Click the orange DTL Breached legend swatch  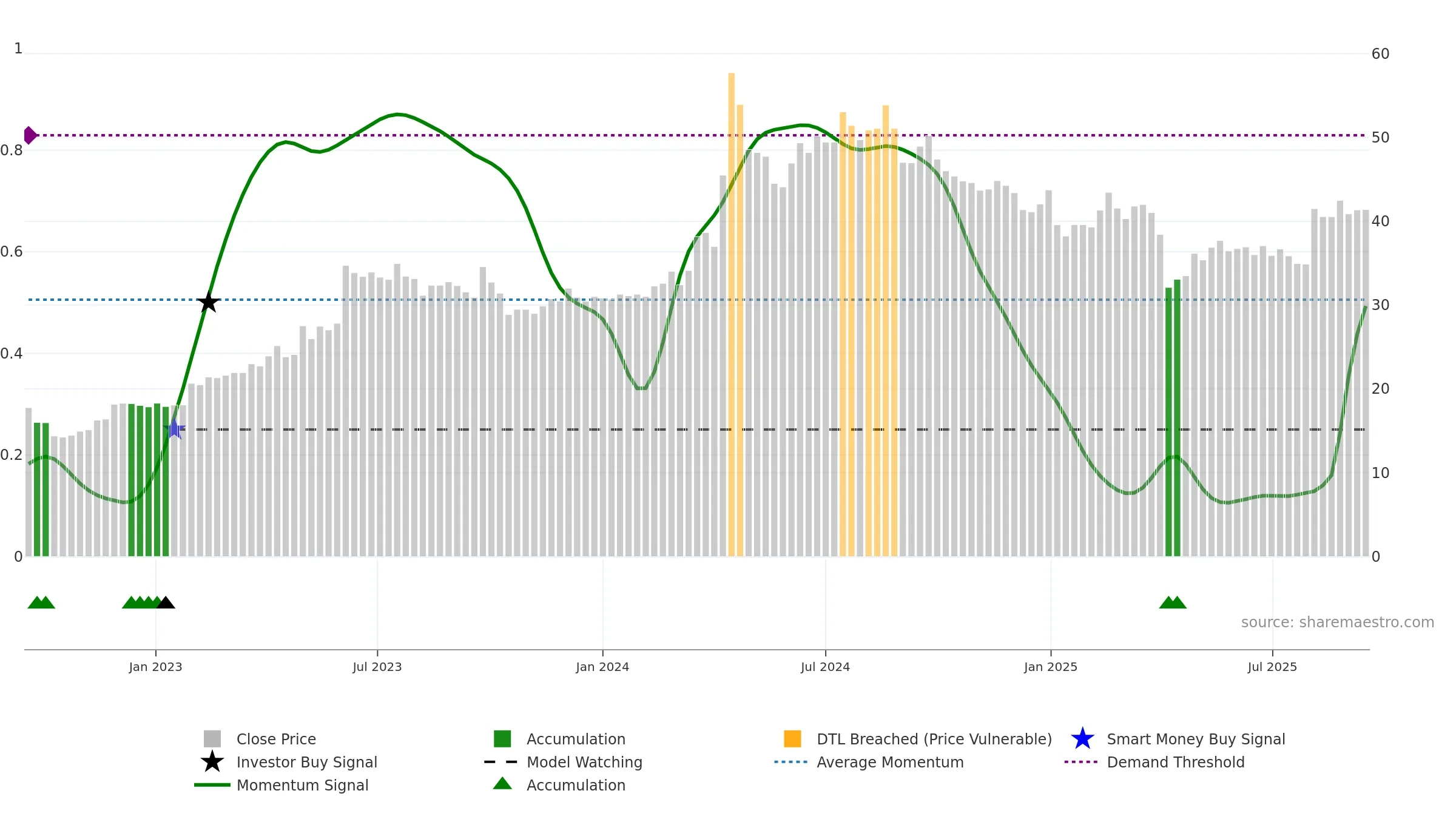[792, 739]
